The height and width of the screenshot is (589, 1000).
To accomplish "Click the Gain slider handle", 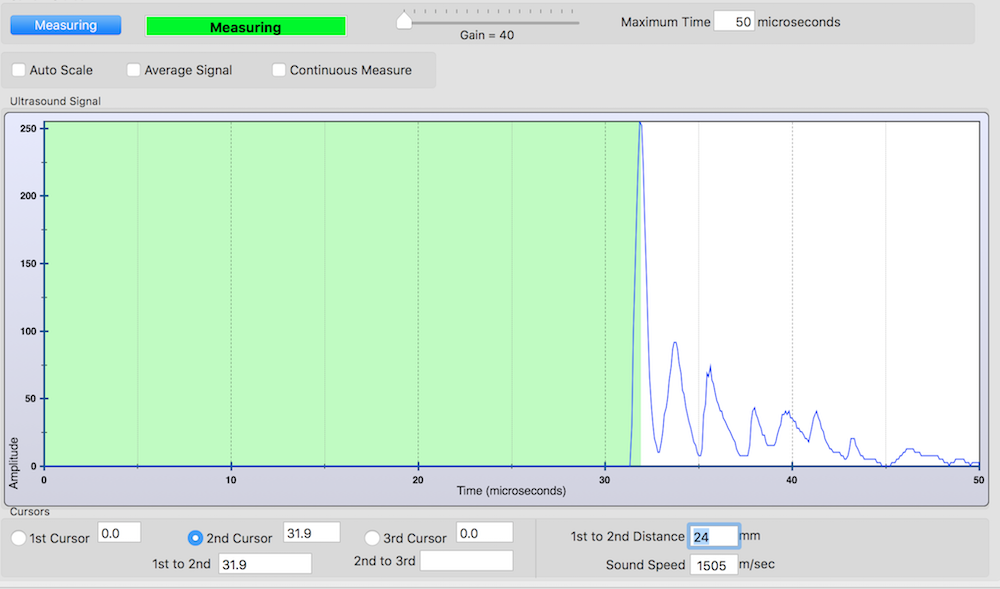I will [404, 20].
